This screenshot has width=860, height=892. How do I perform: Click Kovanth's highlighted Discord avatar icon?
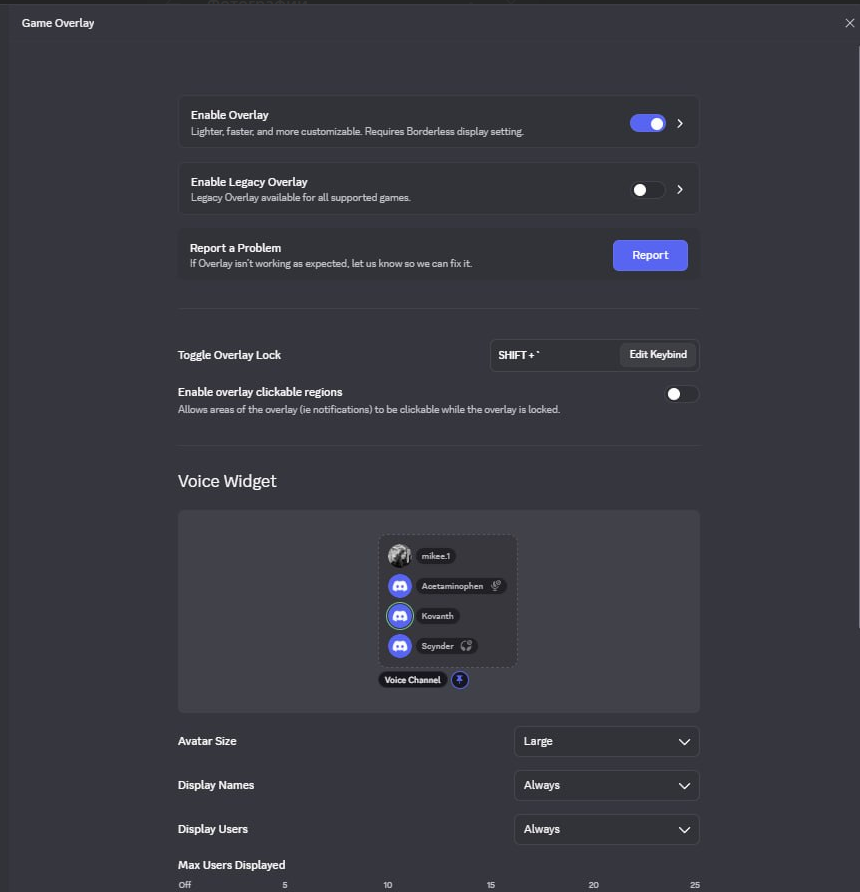pyautogui.click(x=399, y=616)
